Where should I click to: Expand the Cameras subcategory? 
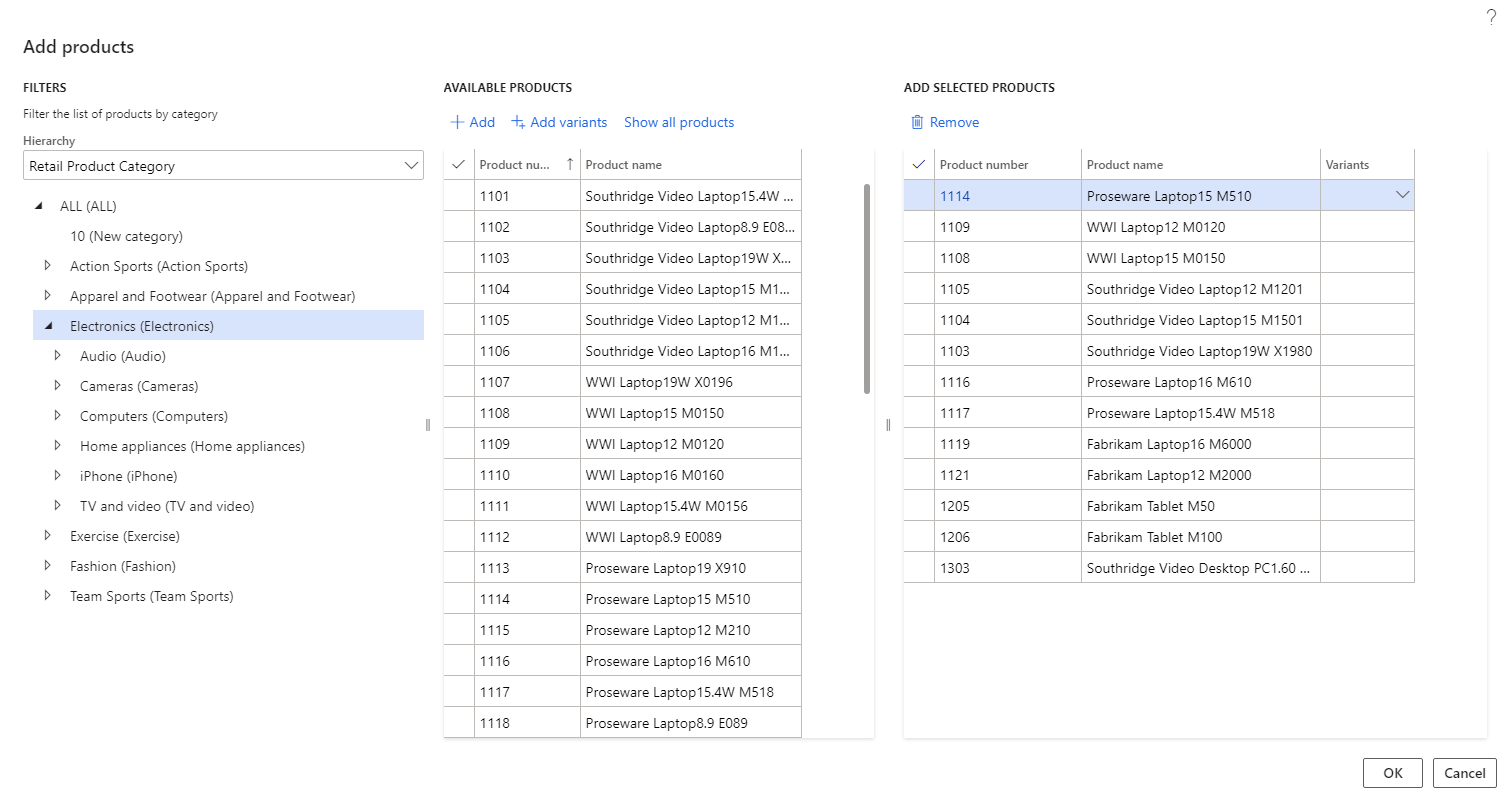coord(57,386)
